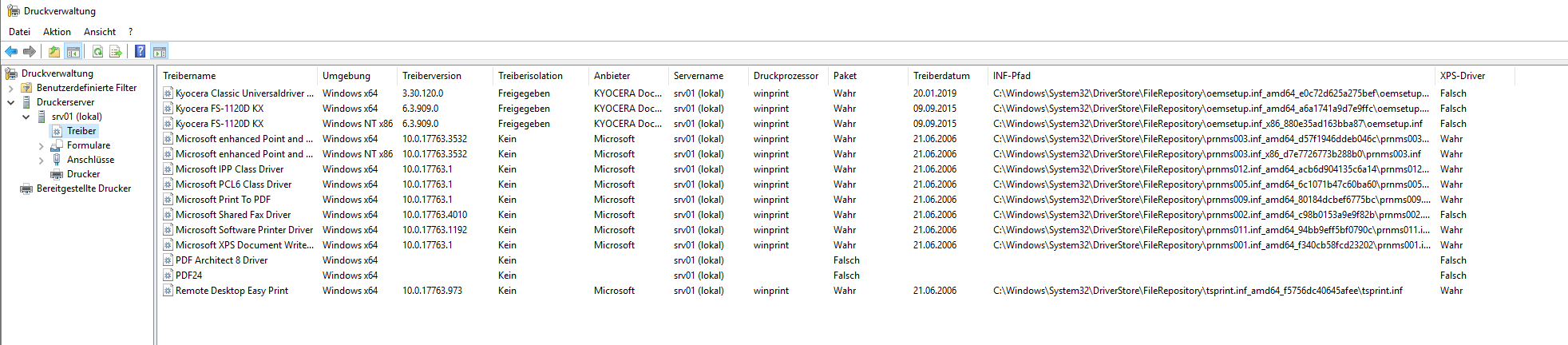Click the up-one-level folder icon
The image size is (1568, 345).
(53, 52)
